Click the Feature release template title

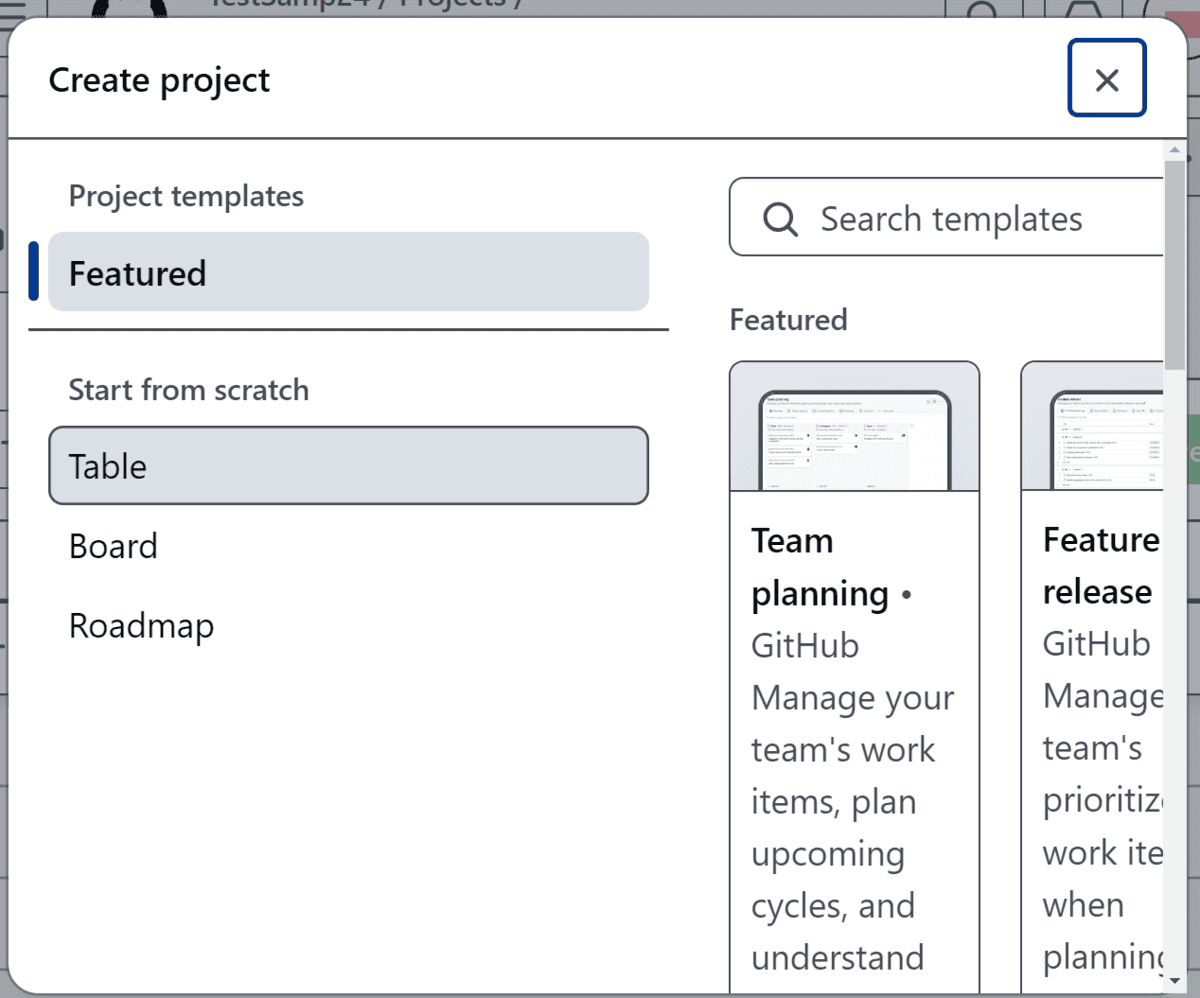1098,566
